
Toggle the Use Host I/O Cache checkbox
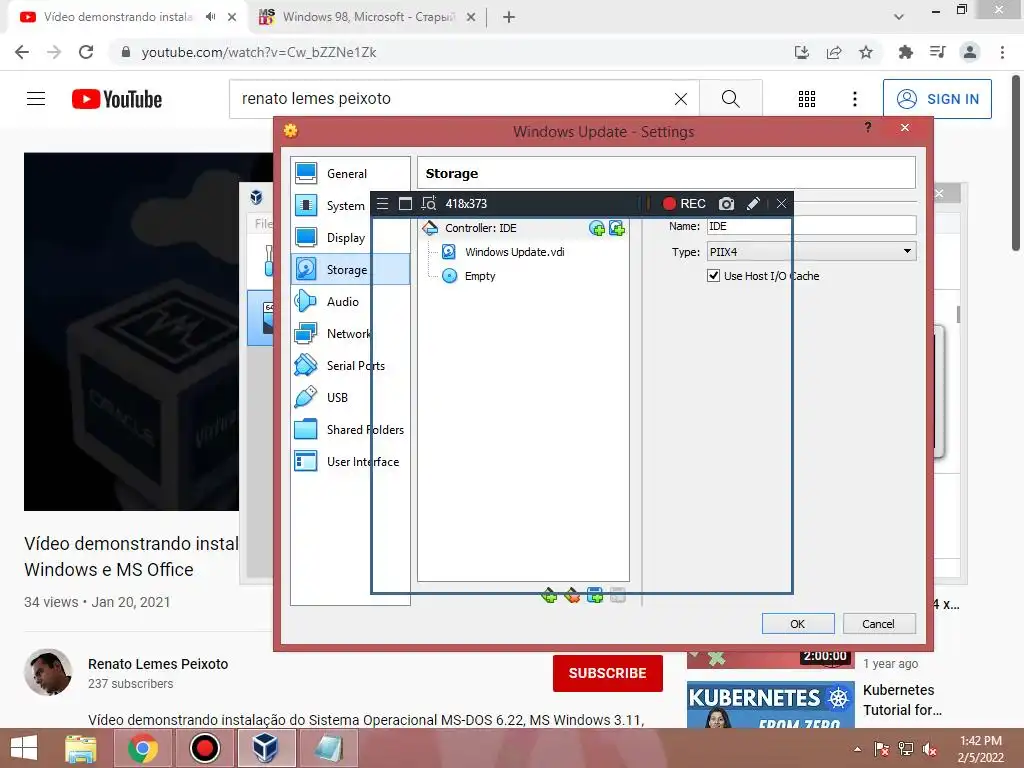714,276
